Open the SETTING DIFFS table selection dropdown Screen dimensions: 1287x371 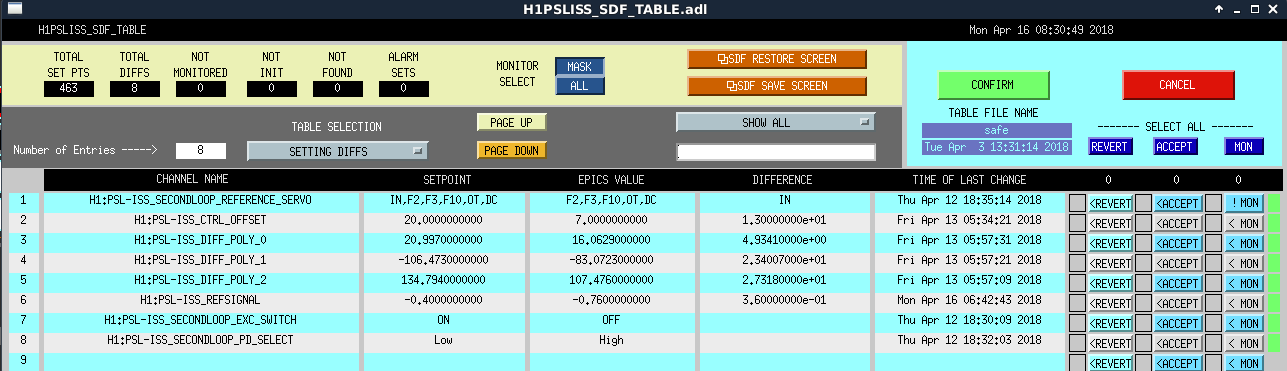[338, 151]
